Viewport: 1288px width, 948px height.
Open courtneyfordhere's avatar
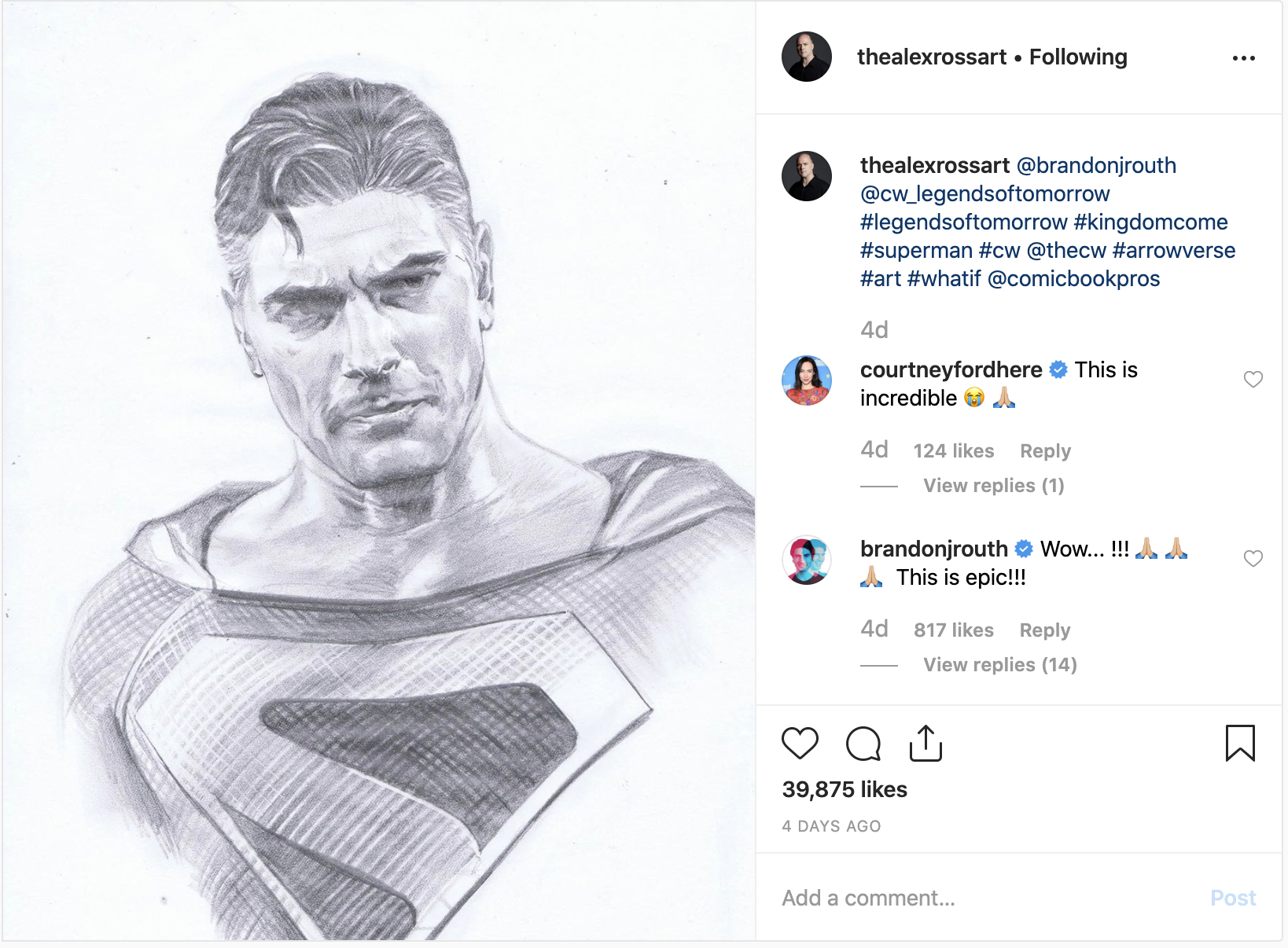click(x=807, y=380)
